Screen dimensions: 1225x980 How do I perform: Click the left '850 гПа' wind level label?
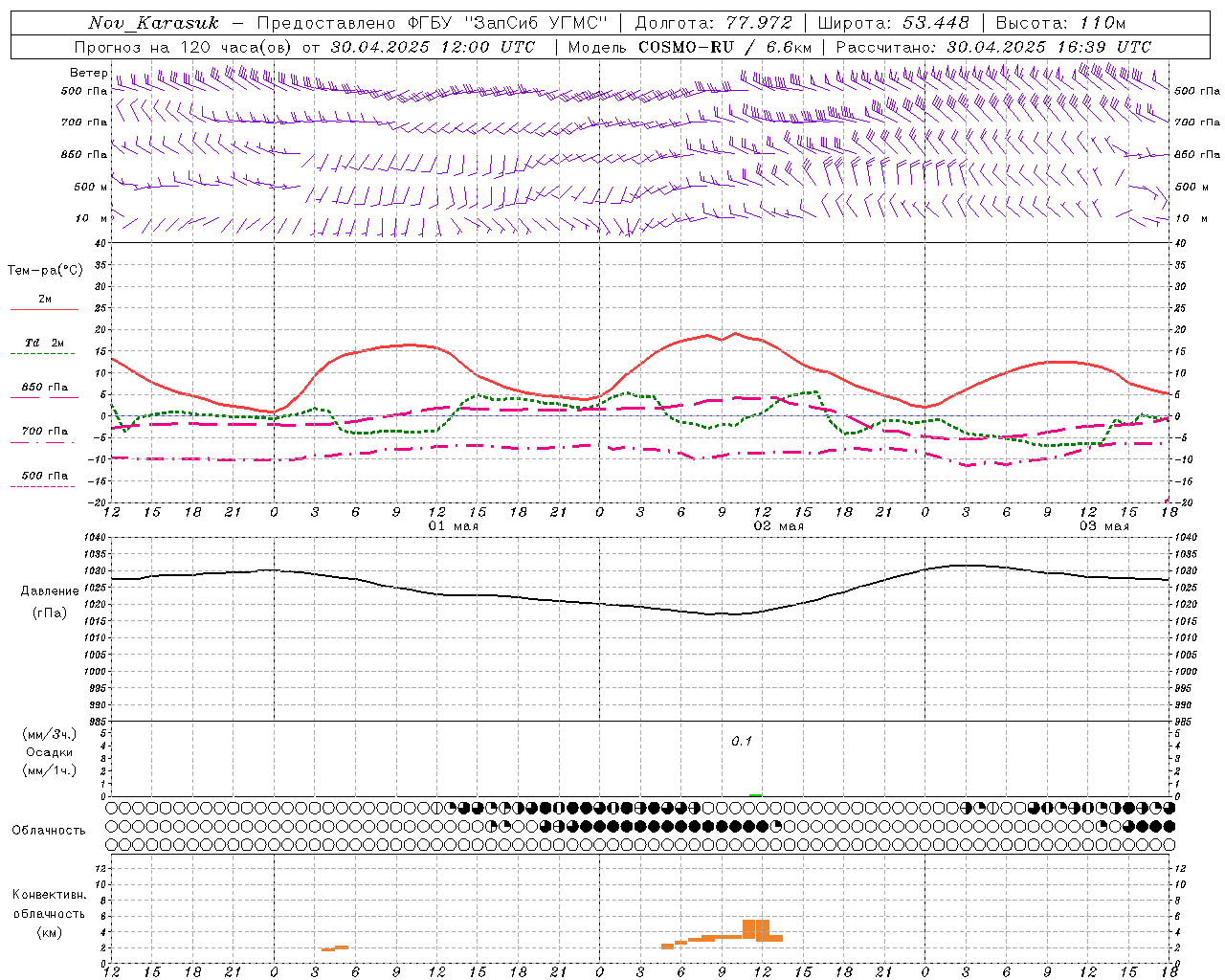pyautogui.click(x=84, y=154)
